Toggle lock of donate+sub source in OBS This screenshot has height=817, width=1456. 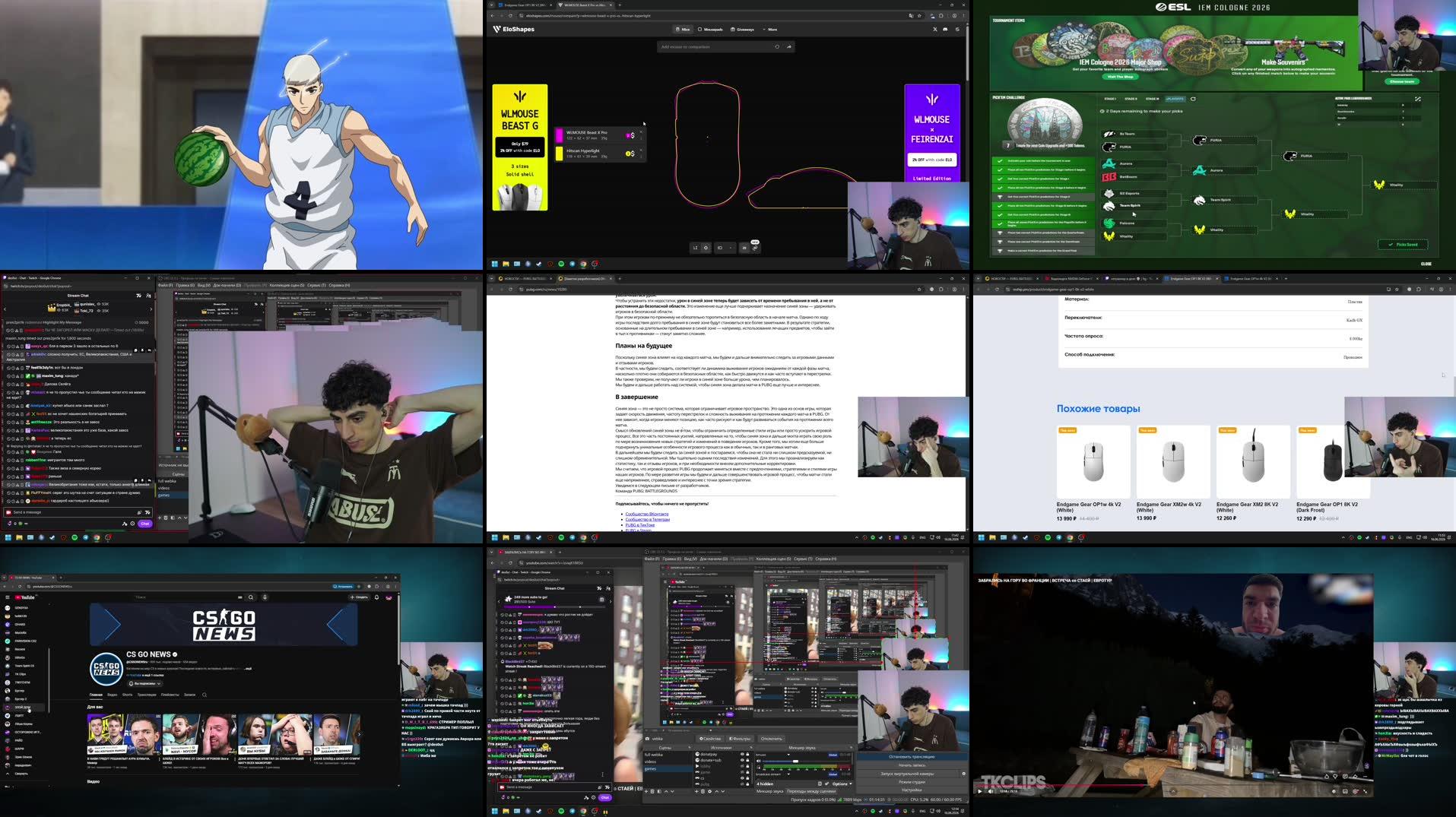tap(747, 760)
